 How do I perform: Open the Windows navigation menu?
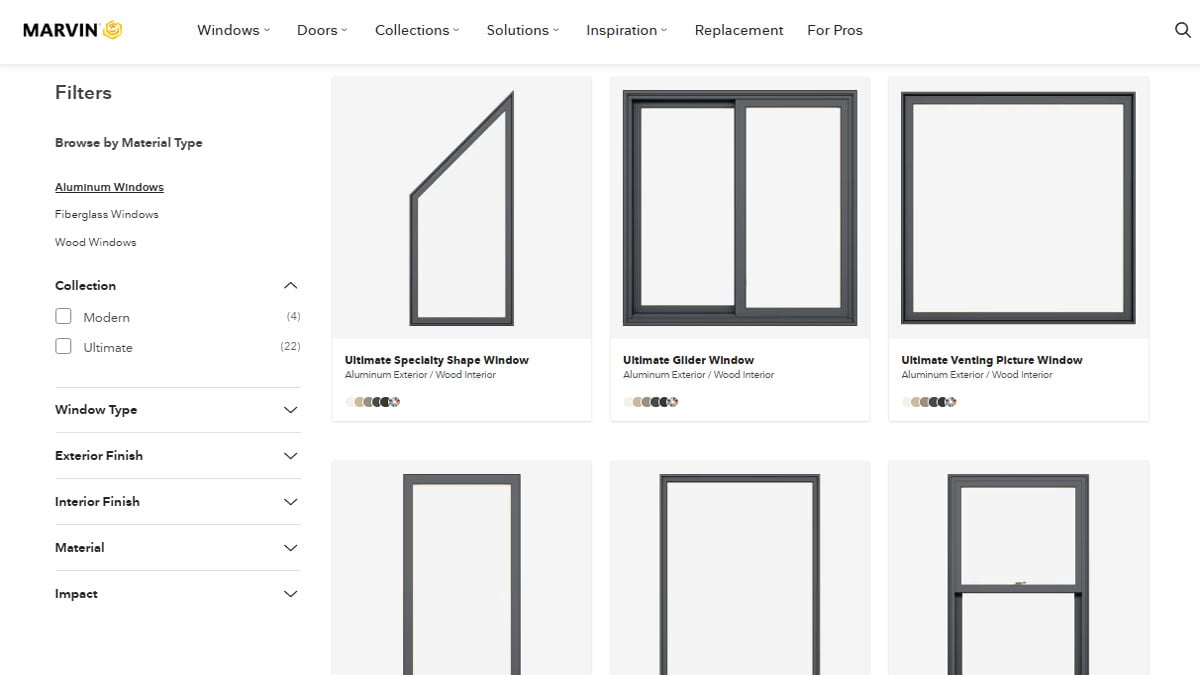tap(233, 30)
